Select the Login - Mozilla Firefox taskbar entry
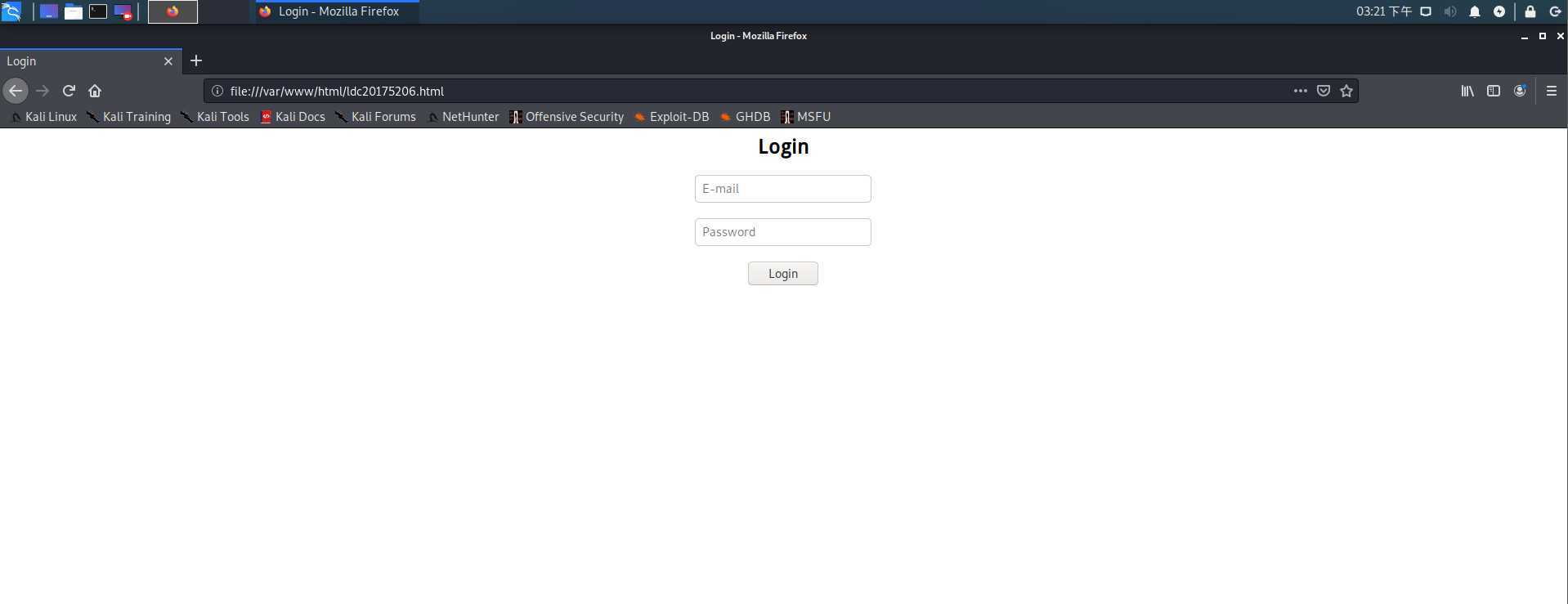The height and width of the screenshot is (604, 1568). tap(337, 11)
